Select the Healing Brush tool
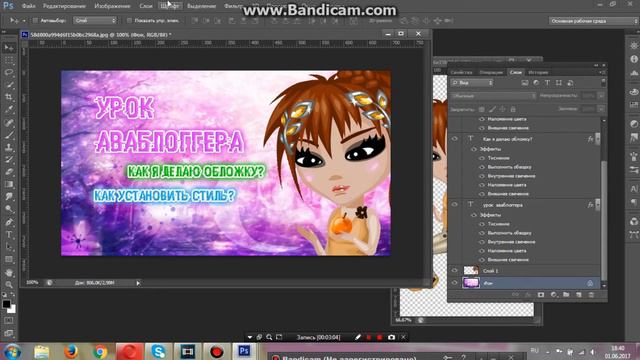Screen dimensions: 640x360 coord(9,122)
